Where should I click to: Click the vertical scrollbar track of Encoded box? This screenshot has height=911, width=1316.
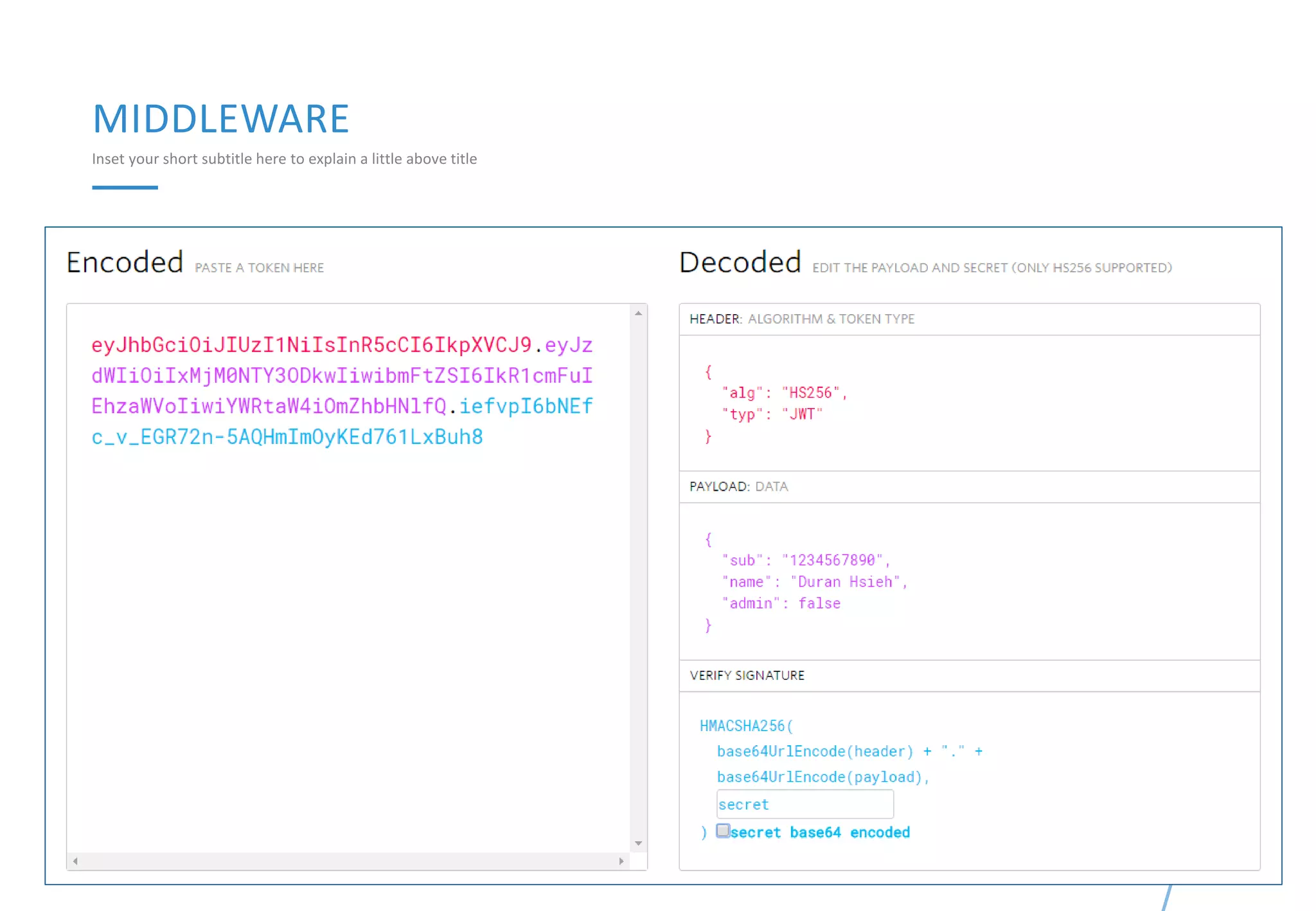point(638,578)
